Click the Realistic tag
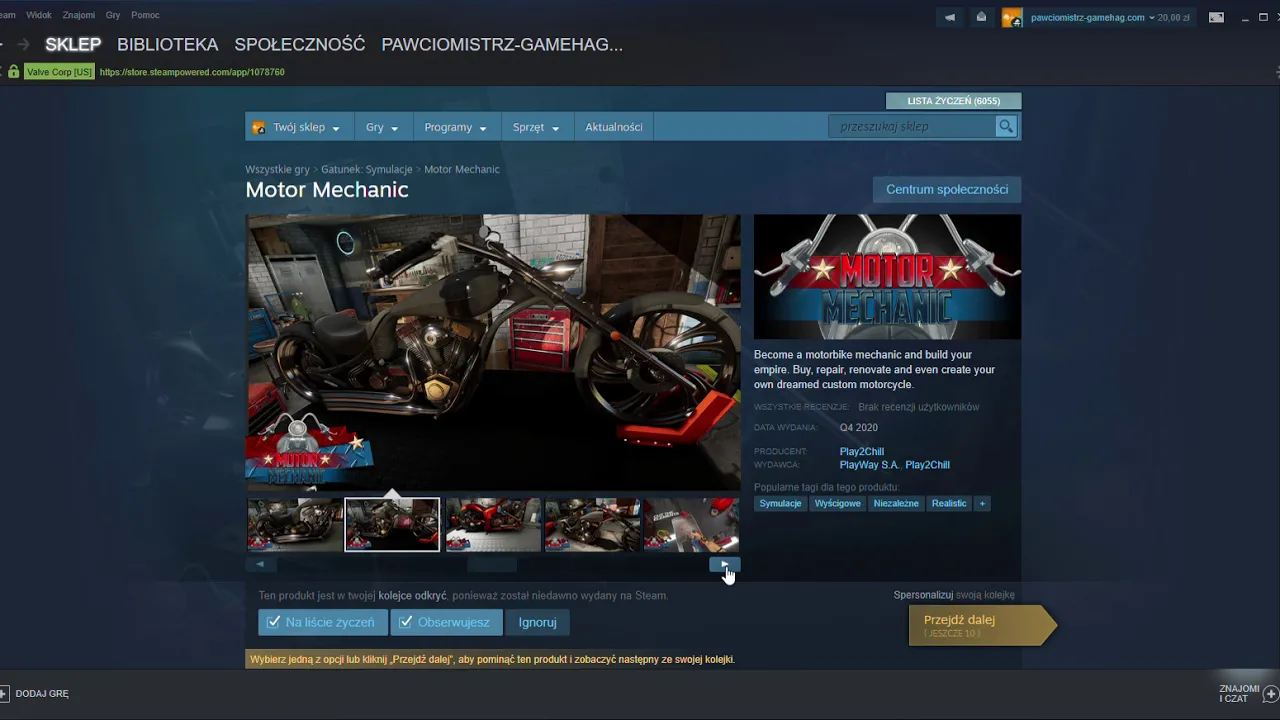The height and width of the screenshot is (720, 1280). [x=949, y=503]
